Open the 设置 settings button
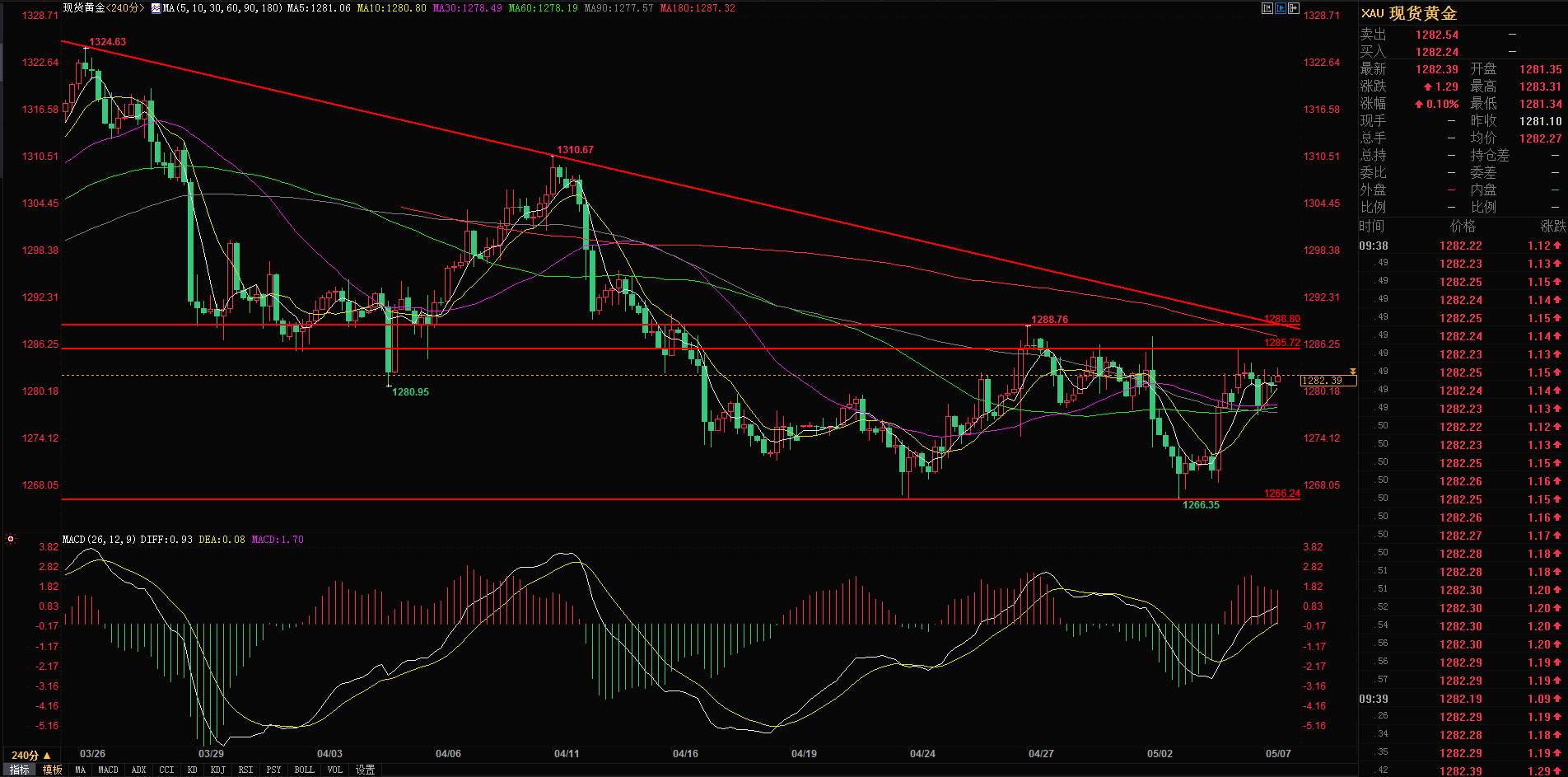Screen dimensions: 1568x777 (365, 770)
